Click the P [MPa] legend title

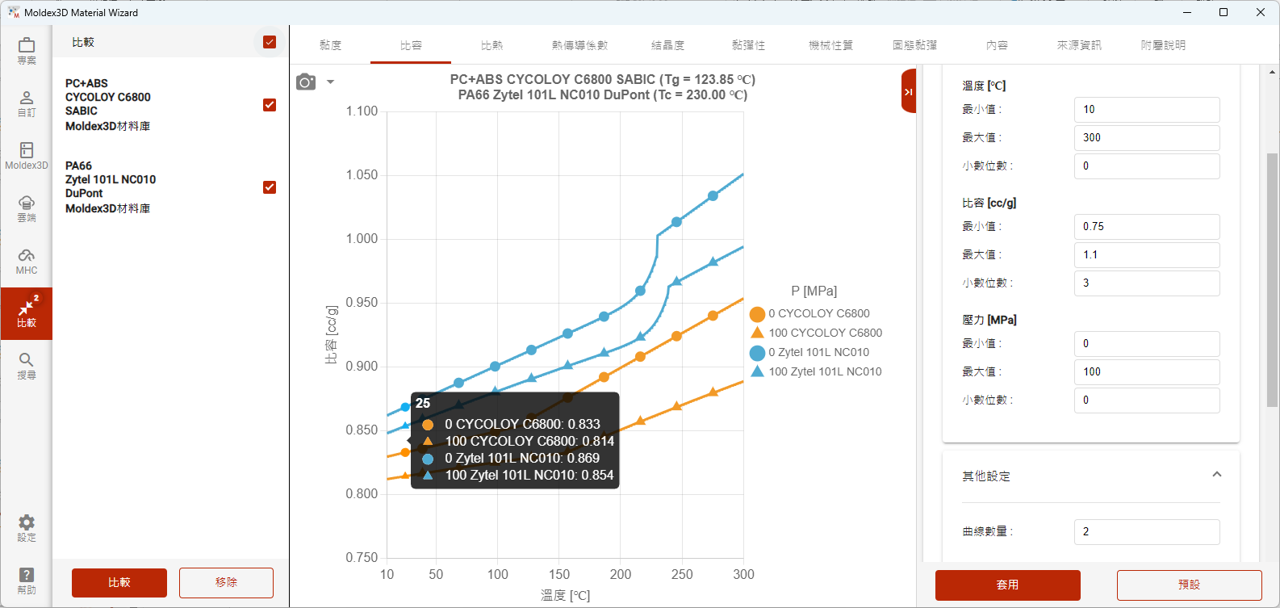click(x=814, y=291)
